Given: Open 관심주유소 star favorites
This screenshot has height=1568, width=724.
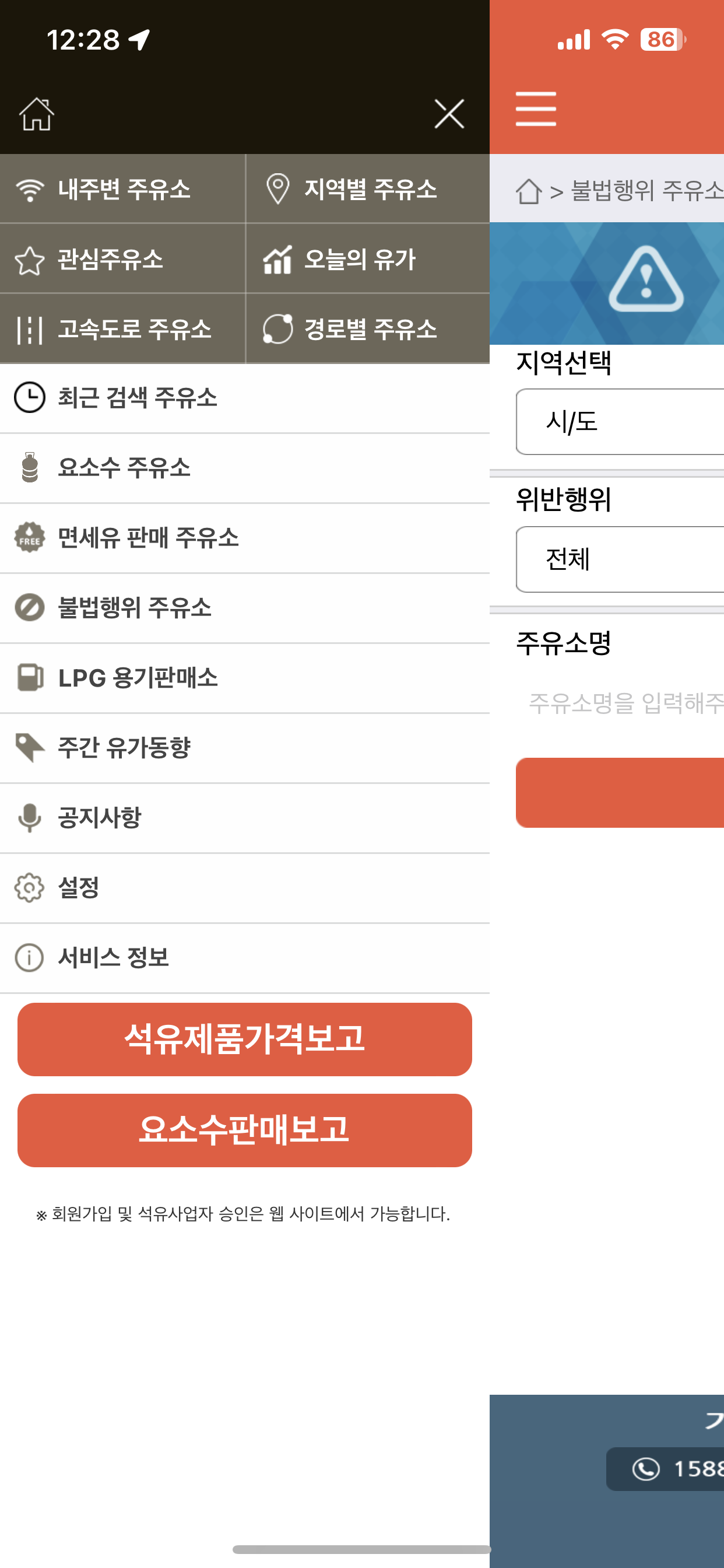Looking at the screenshot, I should 122,258.
